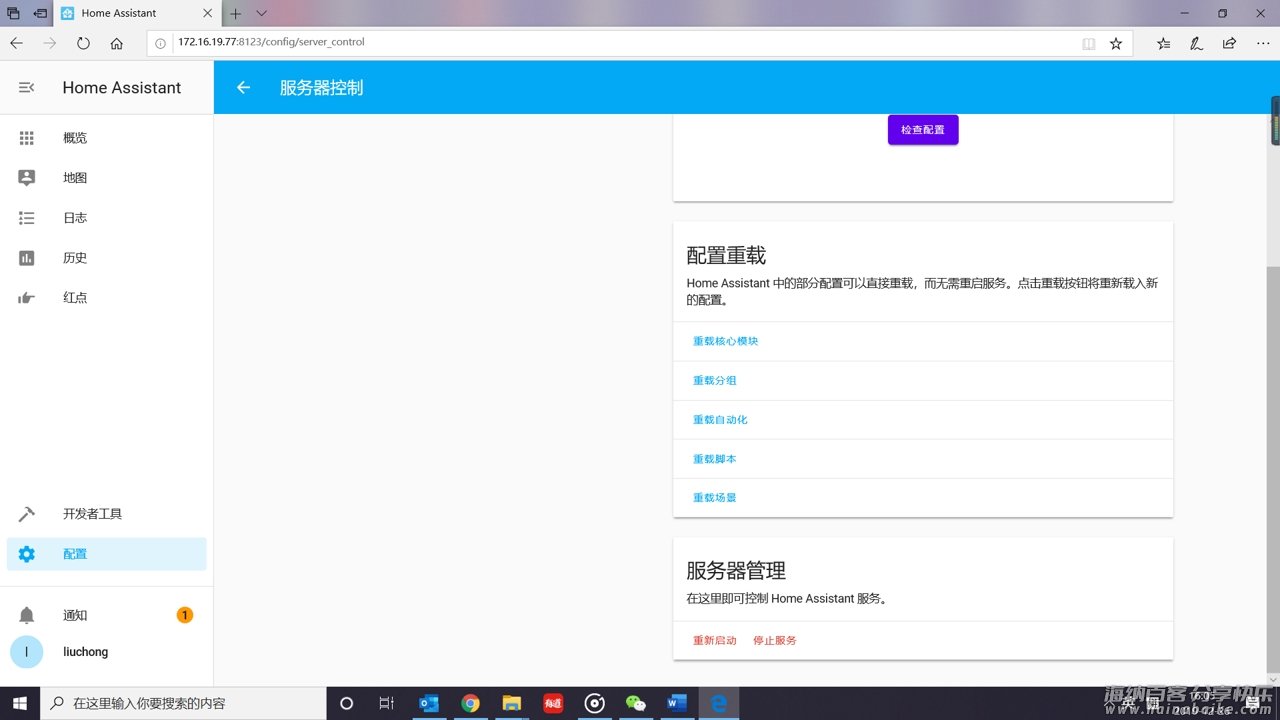Image resolution: width=1280 pixels, height=720 pixels.
Task: Click 重新启动 to restart server
Action: pos(715,640)
